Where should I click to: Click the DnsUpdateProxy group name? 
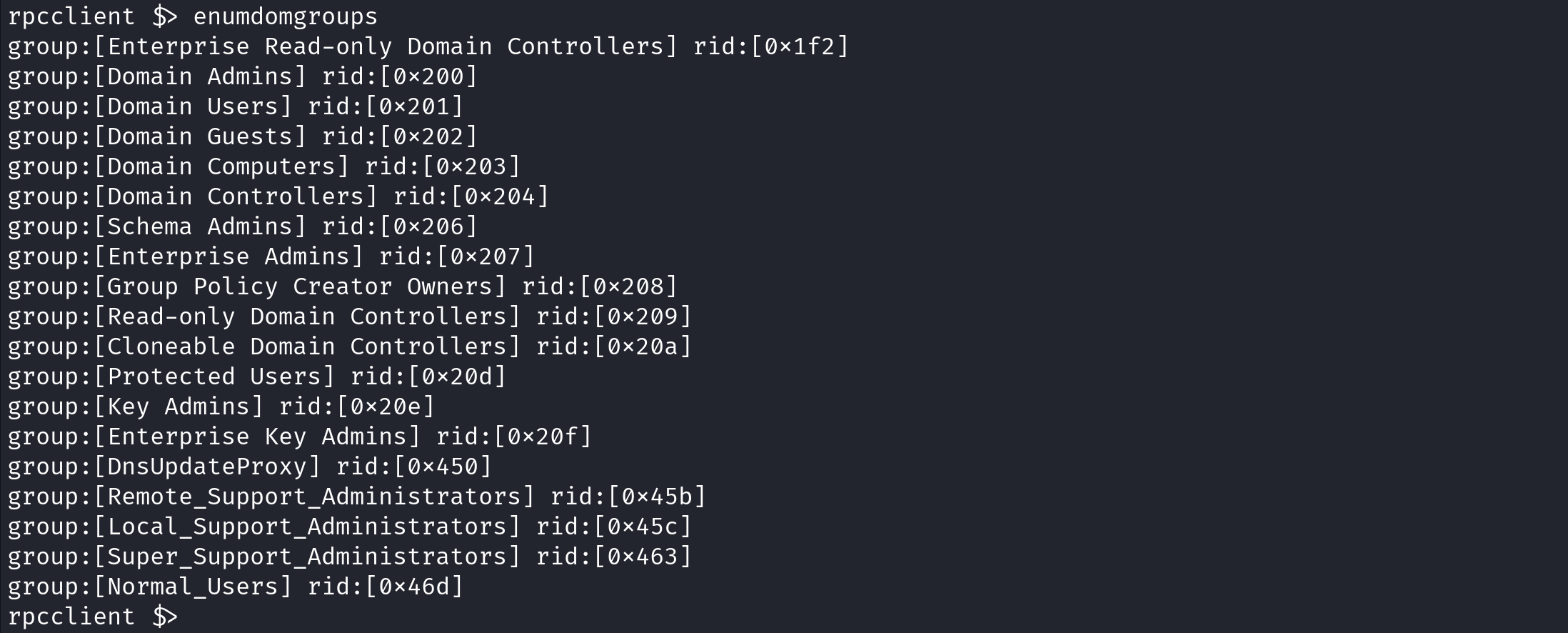pyautogui.click(x=207, y=466)
